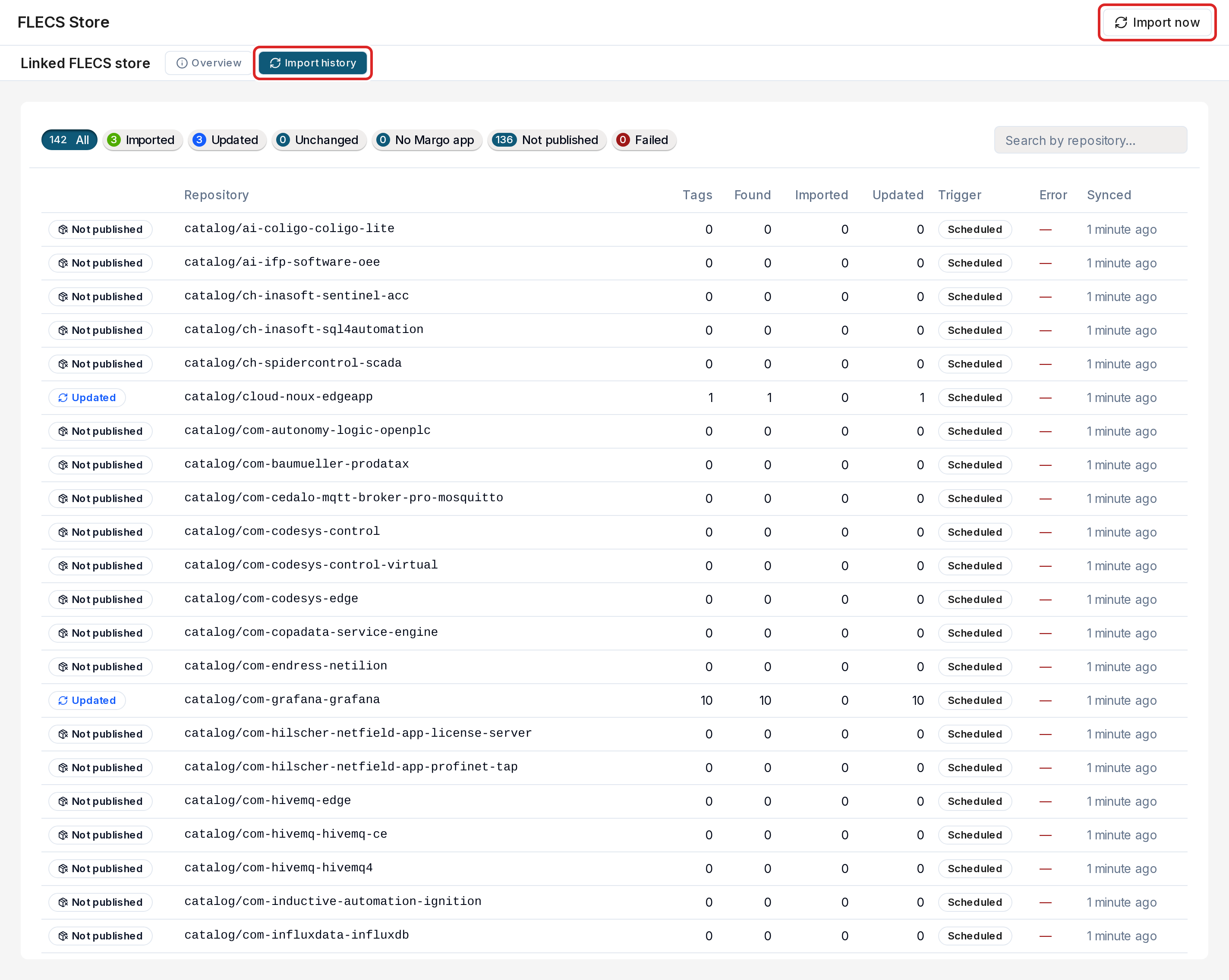
Task: Click the Trigger column header
Action: point(959,195)
